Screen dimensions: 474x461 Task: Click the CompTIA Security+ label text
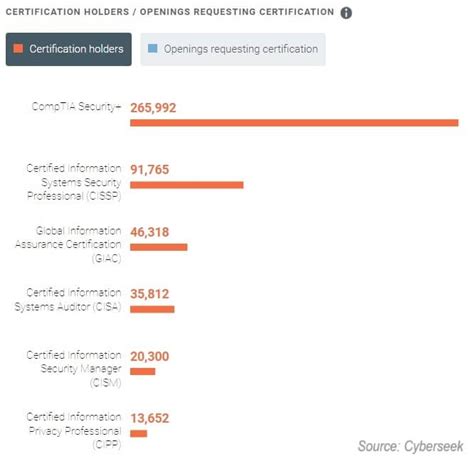tap(76, 107)
